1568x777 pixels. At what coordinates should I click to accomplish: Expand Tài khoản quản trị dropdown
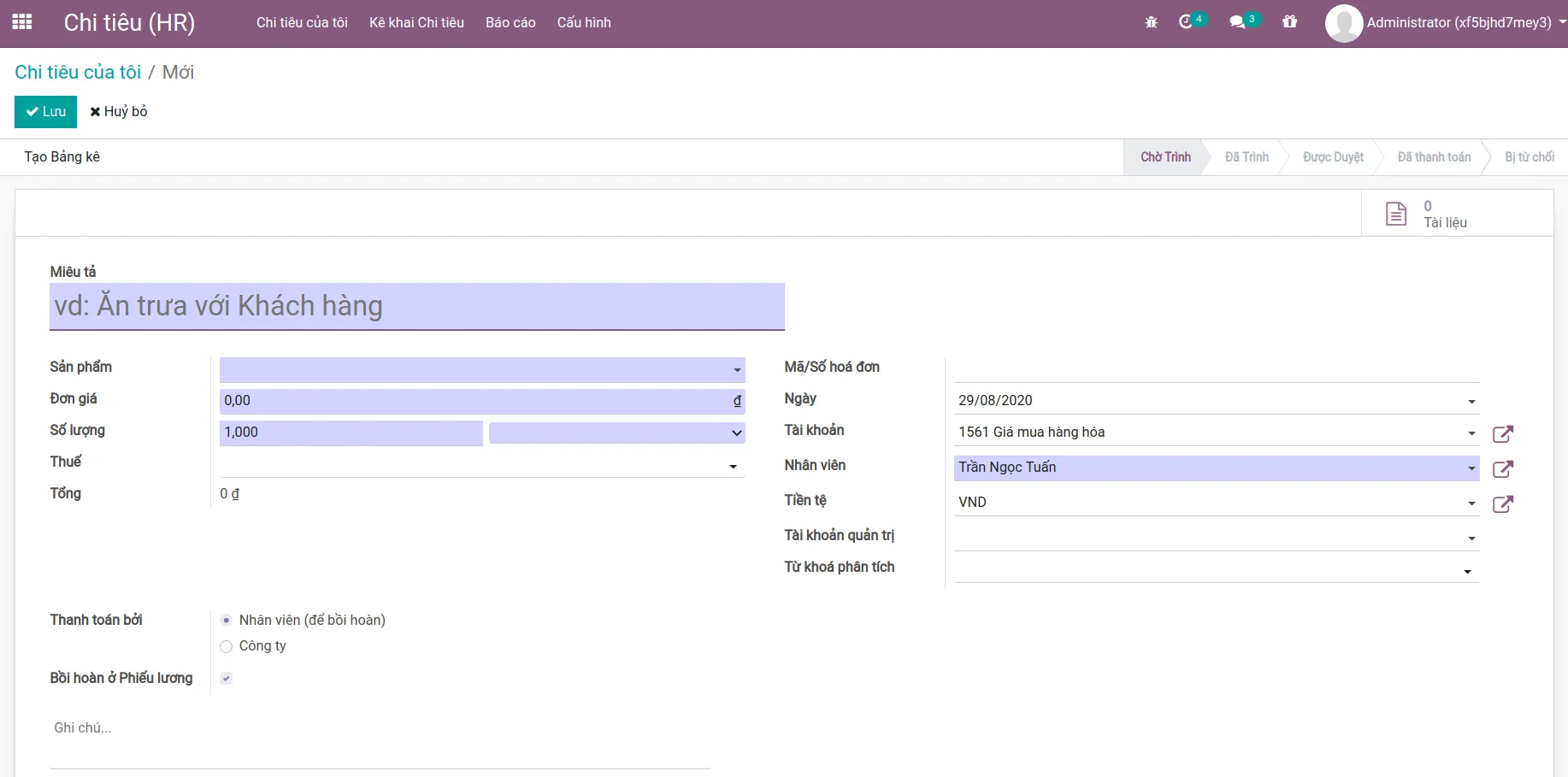pyautogui.click(x=1471, y=539)
